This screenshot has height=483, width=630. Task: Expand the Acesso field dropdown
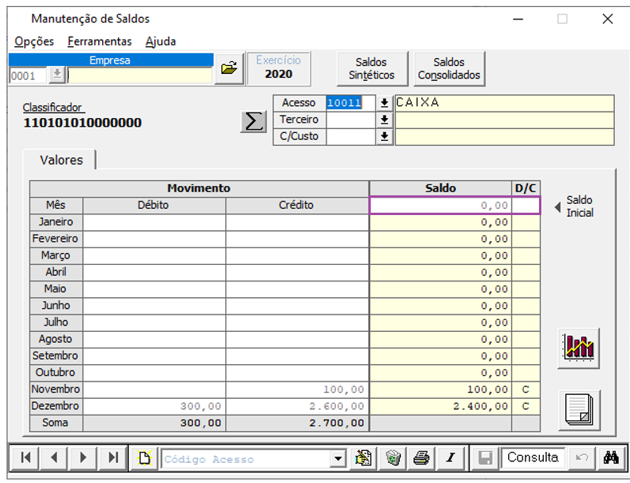tap(384, 103)
